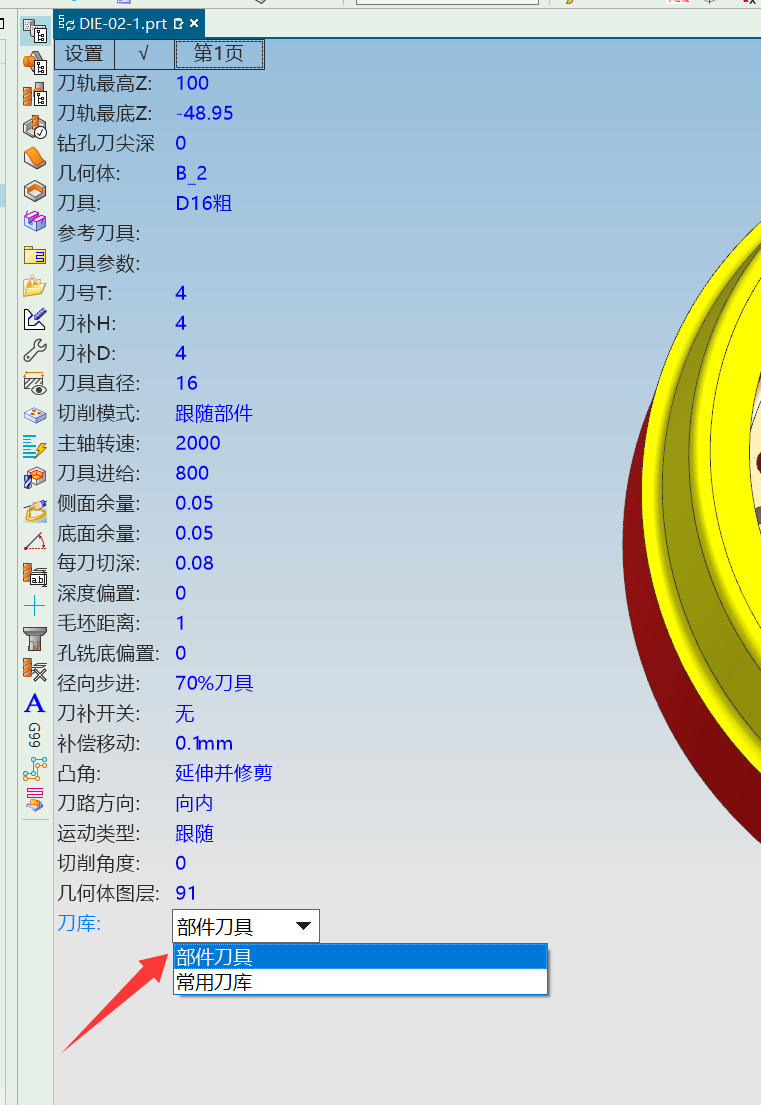Screen dimensions: 761x1105
Task: Click the 刀轨最高Z value 100
Action: click(192, 83)
